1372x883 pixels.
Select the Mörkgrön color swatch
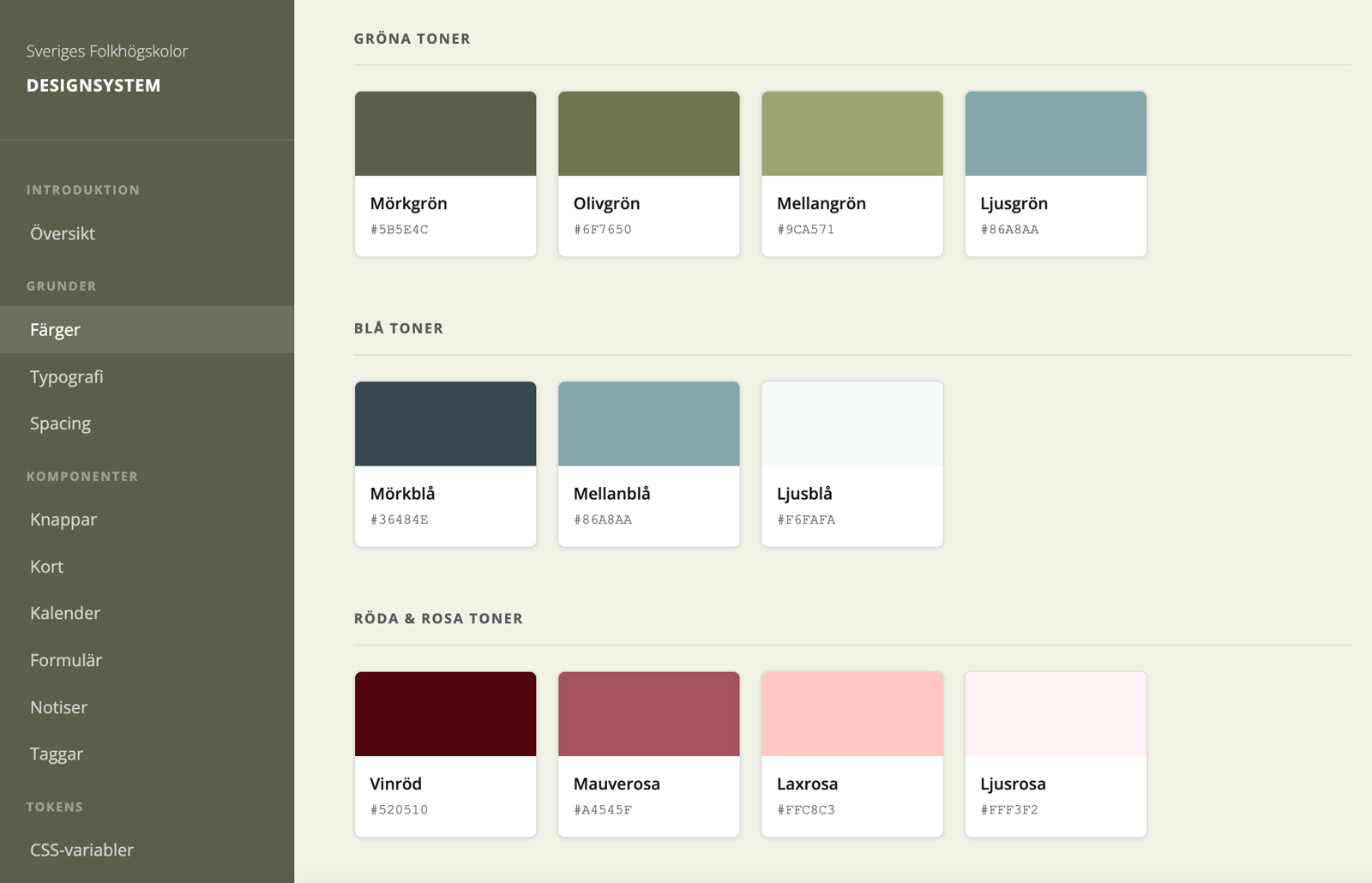(446, 134)
